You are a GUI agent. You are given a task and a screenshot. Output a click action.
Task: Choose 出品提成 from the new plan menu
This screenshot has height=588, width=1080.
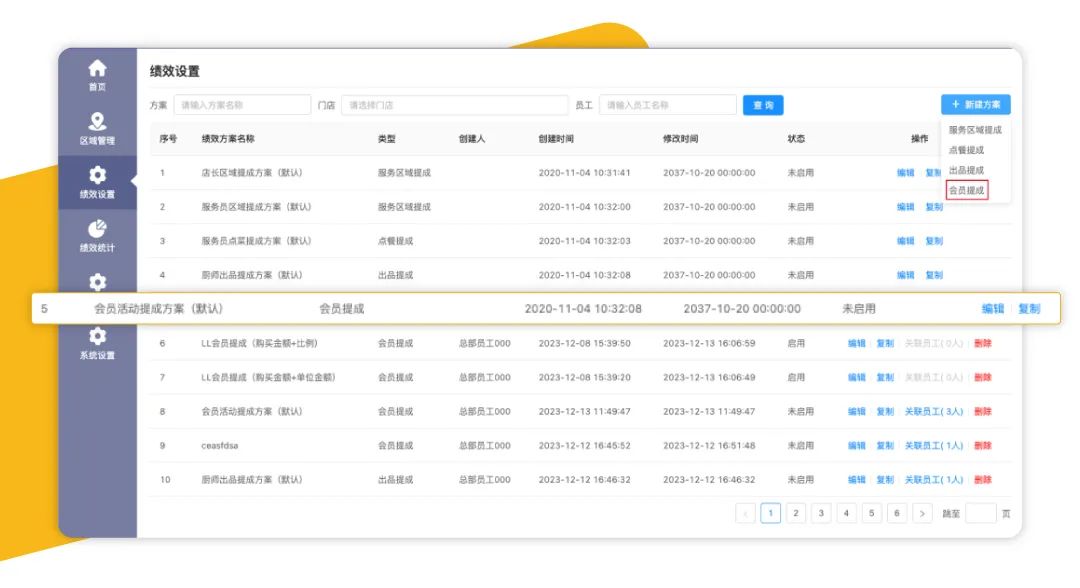(966, 169)
